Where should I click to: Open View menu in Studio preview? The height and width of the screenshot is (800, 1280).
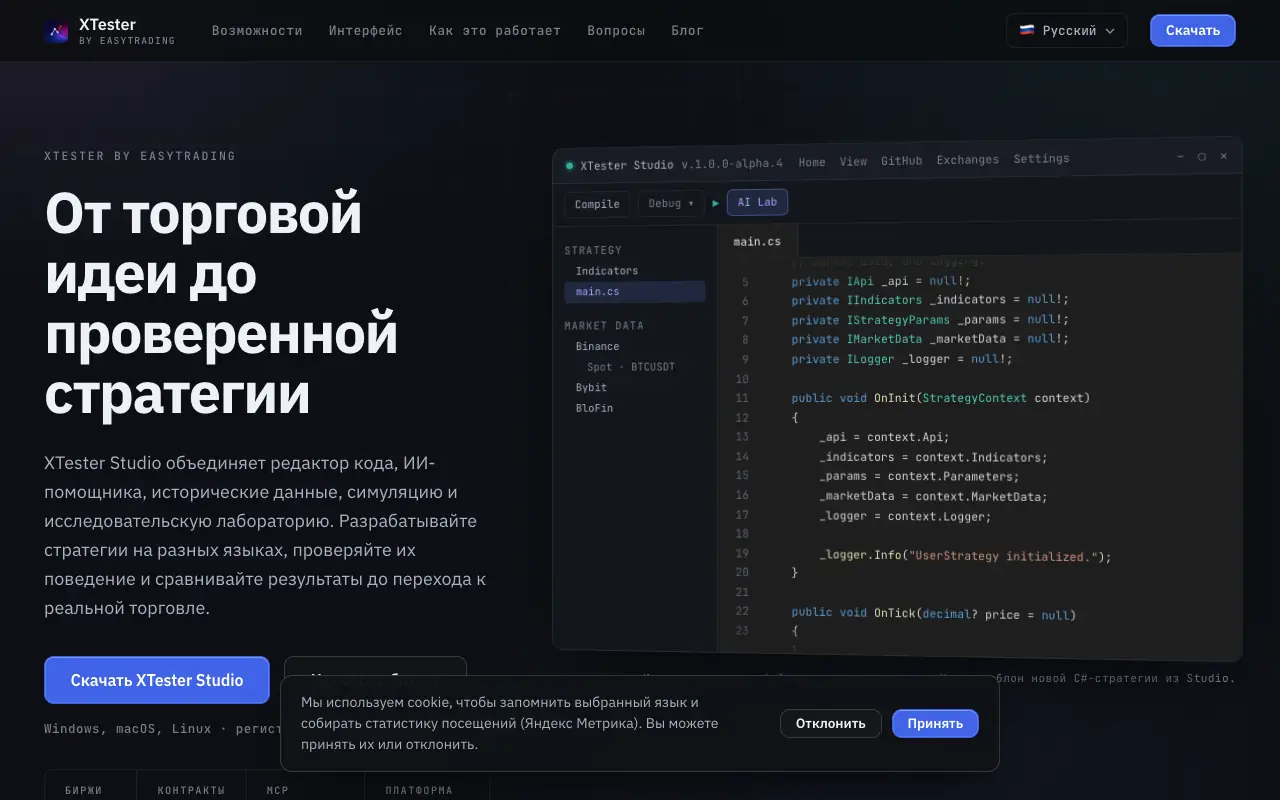click(853, 161)
